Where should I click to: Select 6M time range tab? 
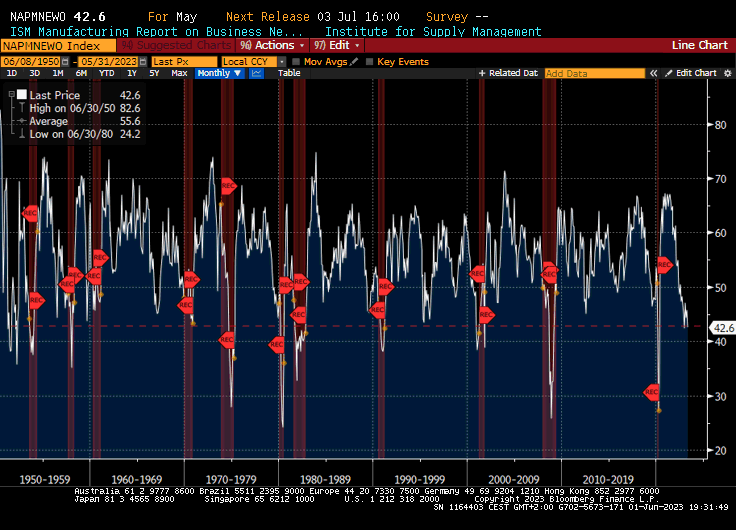pos(81,73)
